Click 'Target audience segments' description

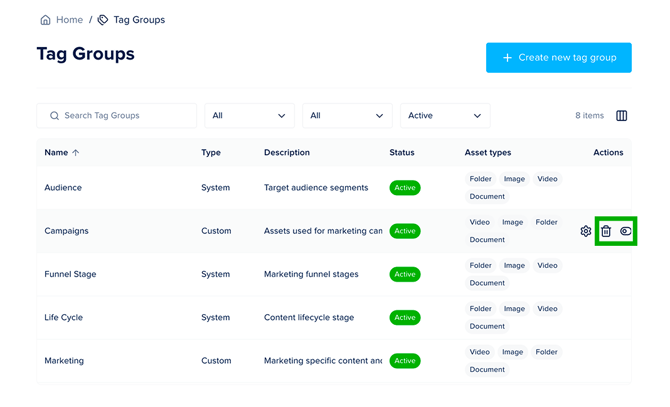[316, 187]
